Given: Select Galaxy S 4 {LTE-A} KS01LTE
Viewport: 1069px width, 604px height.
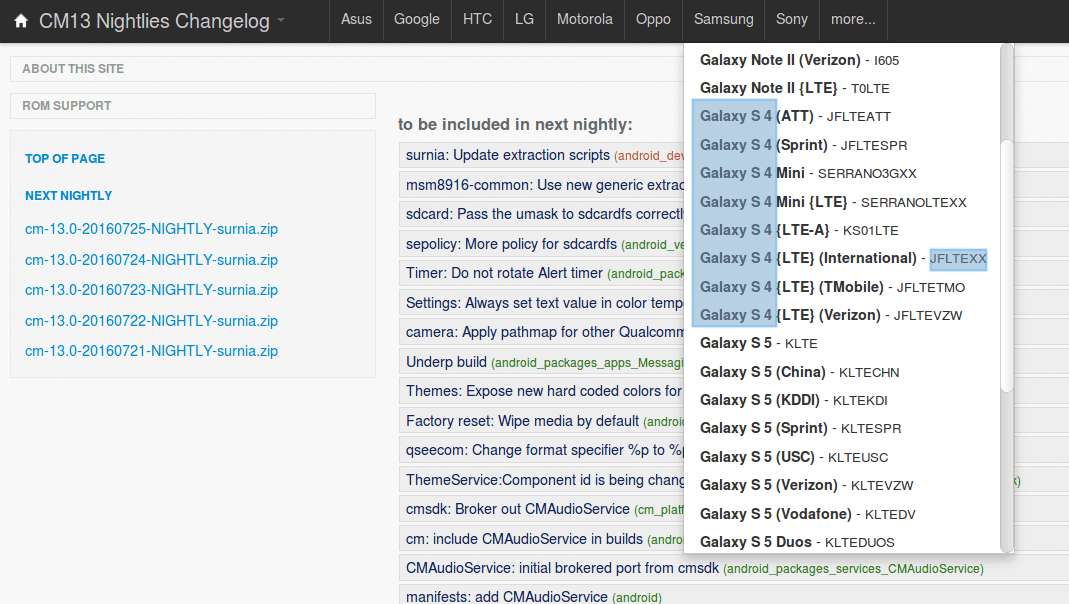Looking at the screenshot, I should (x=799, y=230).
